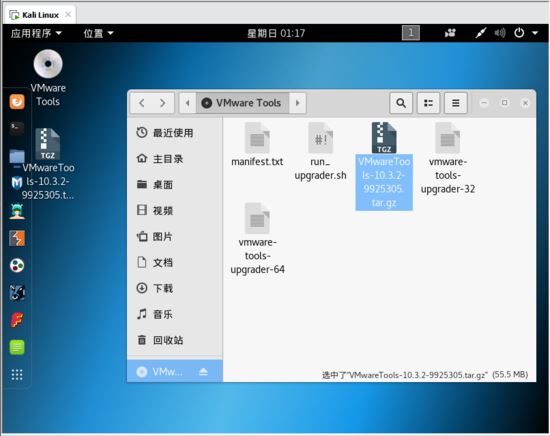Open 文档 documents folder in sidebar
The height and width of the screenshot is (436, 550).
click(175, 262)
